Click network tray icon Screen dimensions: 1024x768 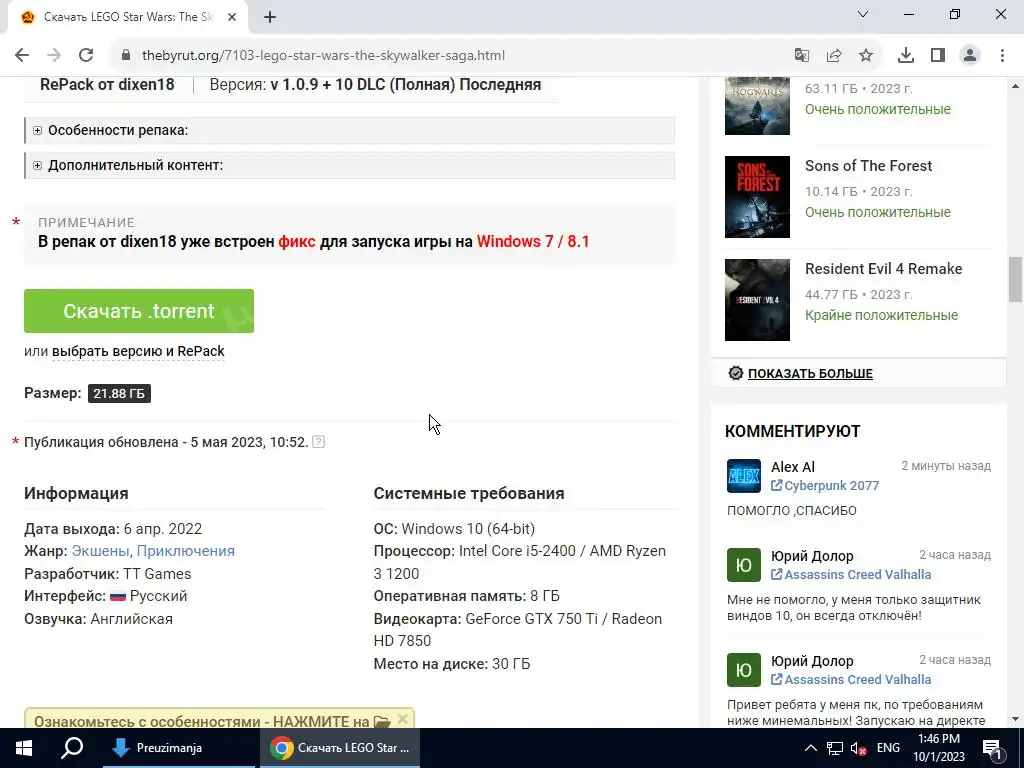(x=835, y=748)
